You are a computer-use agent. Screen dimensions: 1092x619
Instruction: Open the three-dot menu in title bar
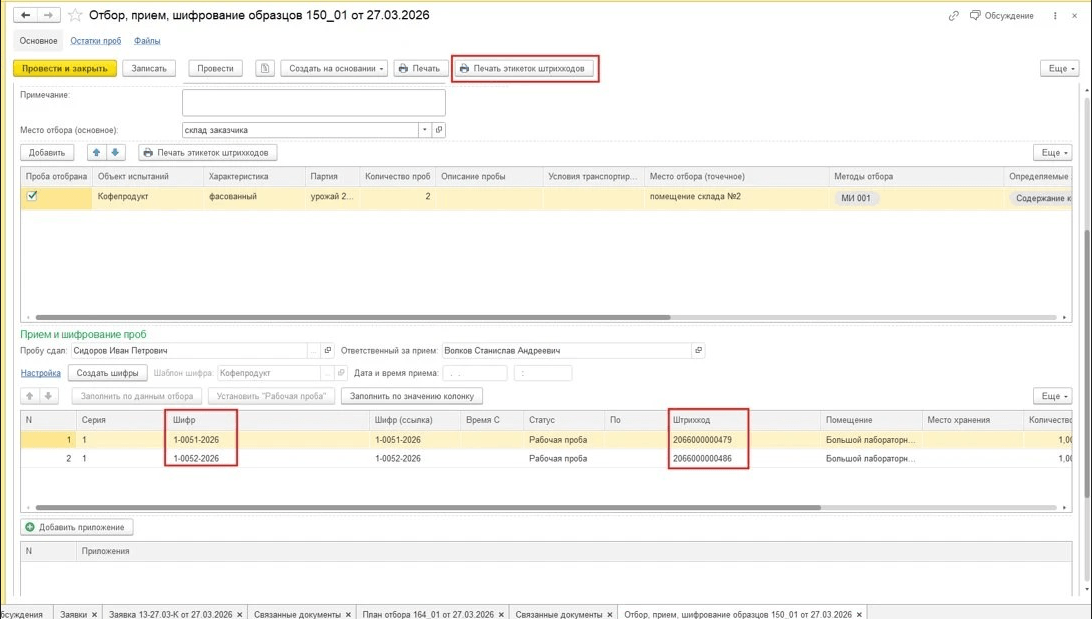[1055, 15]
